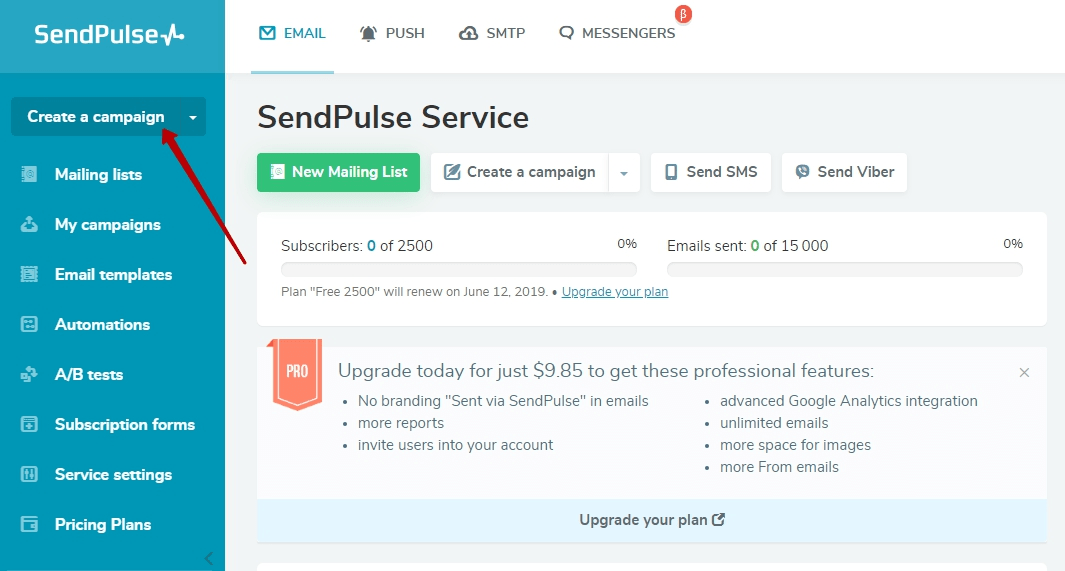
Task: Click the SendPulse logo
Action: click(110, 35)
